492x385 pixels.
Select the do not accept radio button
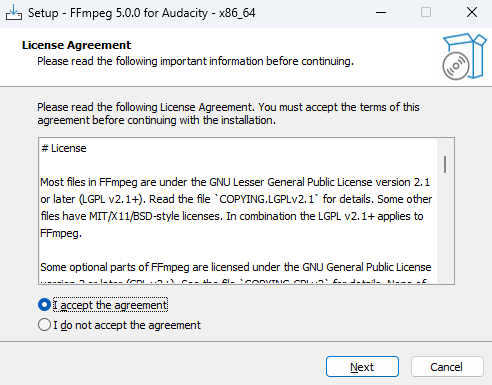click(44, 325)
